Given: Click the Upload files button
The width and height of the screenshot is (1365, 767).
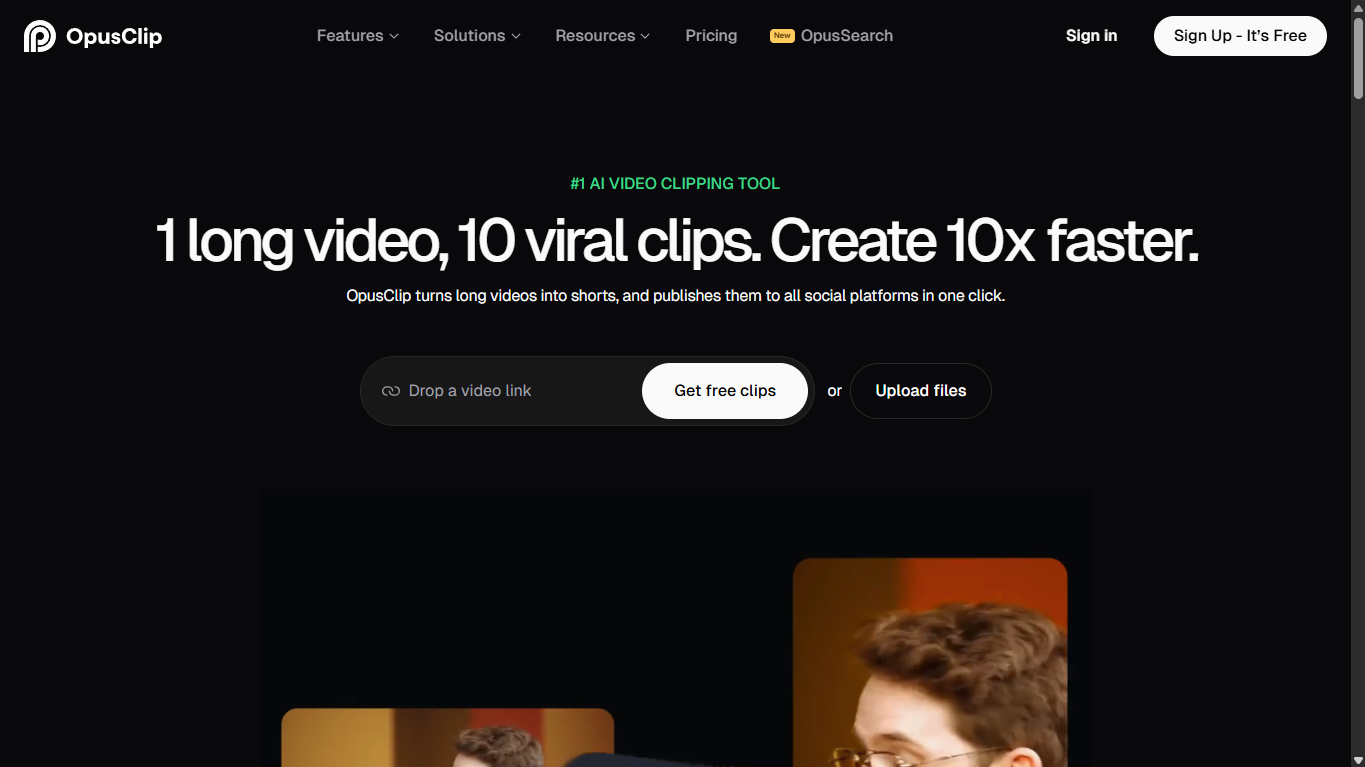Looking at the screenshot, I should pos(920,391).
